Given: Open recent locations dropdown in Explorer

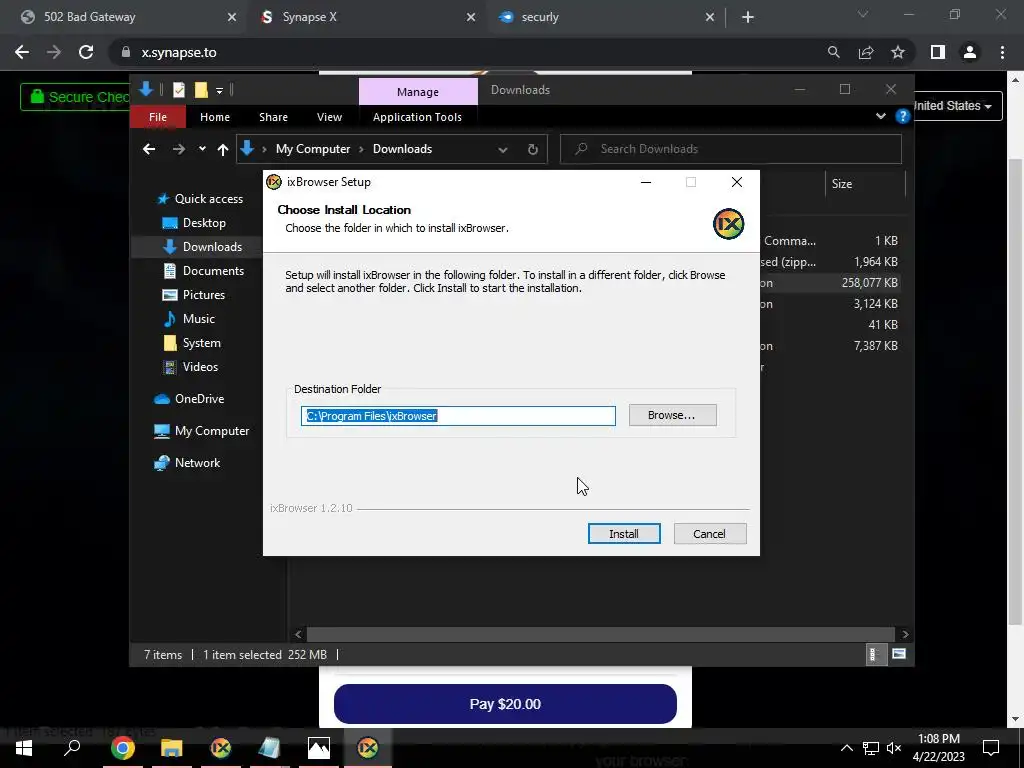Looking at the screenshot, I should tap(202, 149).
